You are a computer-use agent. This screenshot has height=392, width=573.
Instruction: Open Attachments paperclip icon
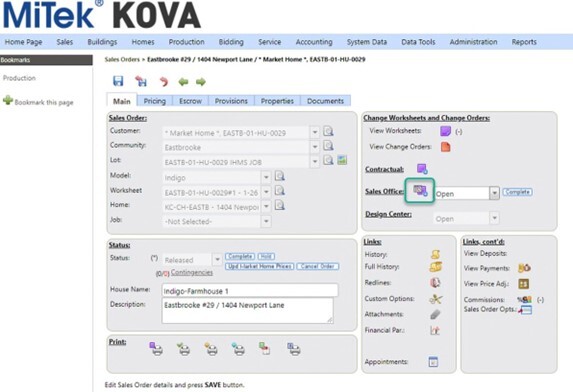coord(435,315)
